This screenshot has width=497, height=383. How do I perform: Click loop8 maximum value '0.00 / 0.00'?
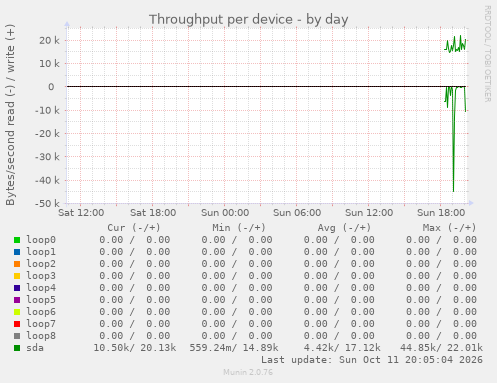click(x=441, y=336)
